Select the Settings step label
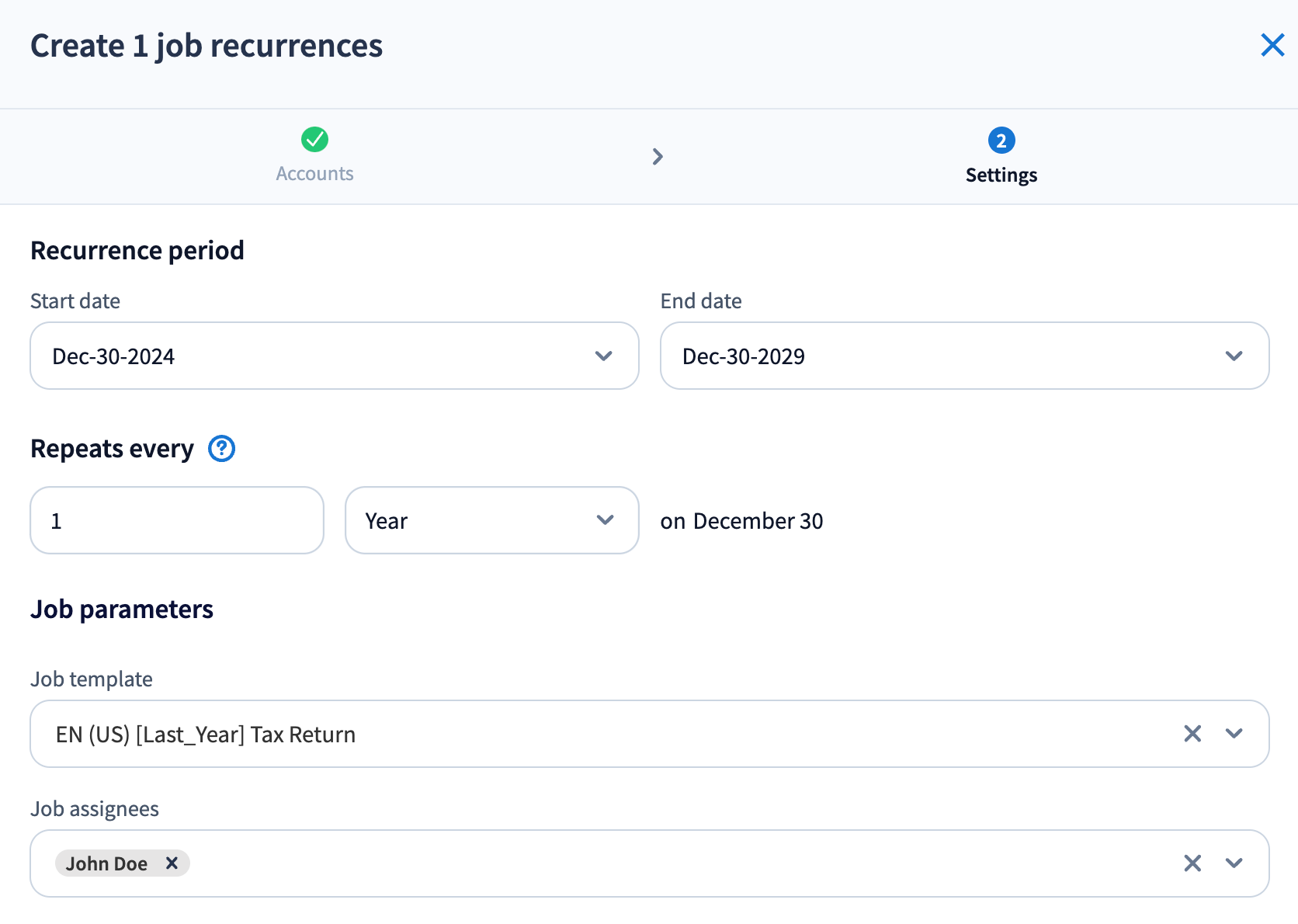 click(x=1001, y=175)
